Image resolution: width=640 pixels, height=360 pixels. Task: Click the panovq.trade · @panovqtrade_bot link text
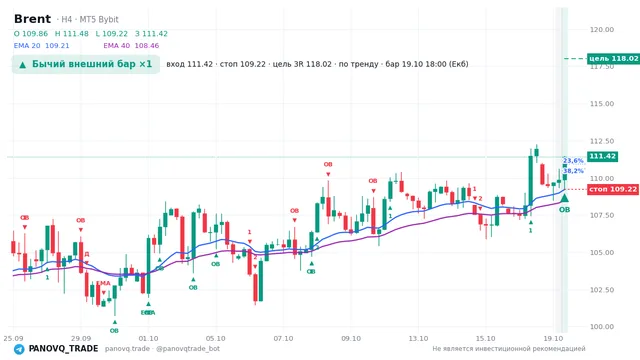click(162, 349)
